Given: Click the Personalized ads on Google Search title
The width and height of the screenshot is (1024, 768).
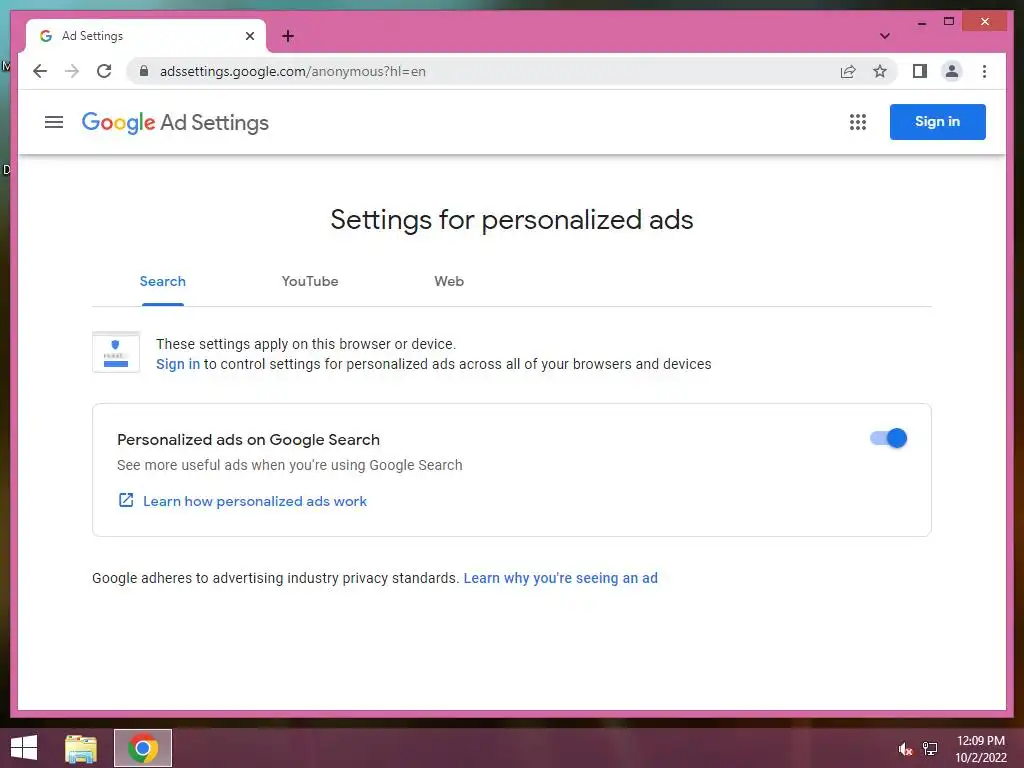Looking at the screenshot, I should coord(248,440).
